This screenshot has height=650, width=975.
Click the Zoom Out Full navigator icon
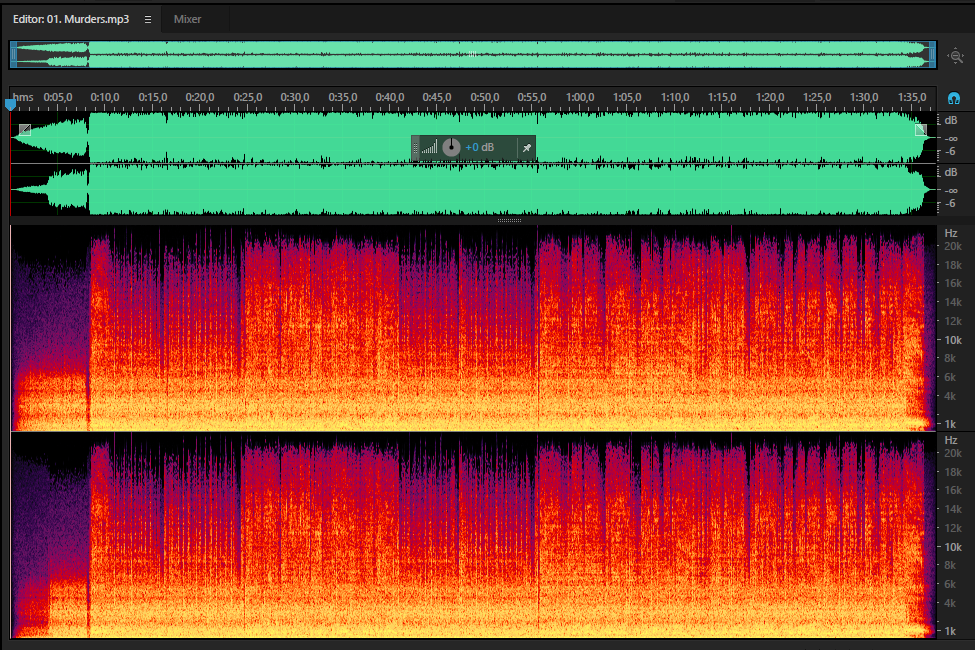click(x=956, y=56)
